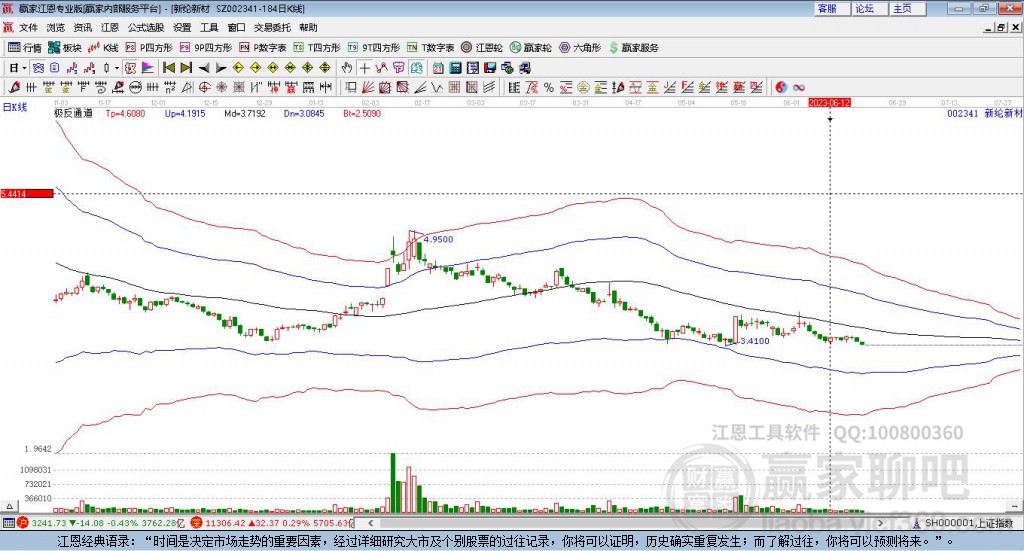
Task: Click the red-blue yin-yang icon
Action: click(782, 87)
